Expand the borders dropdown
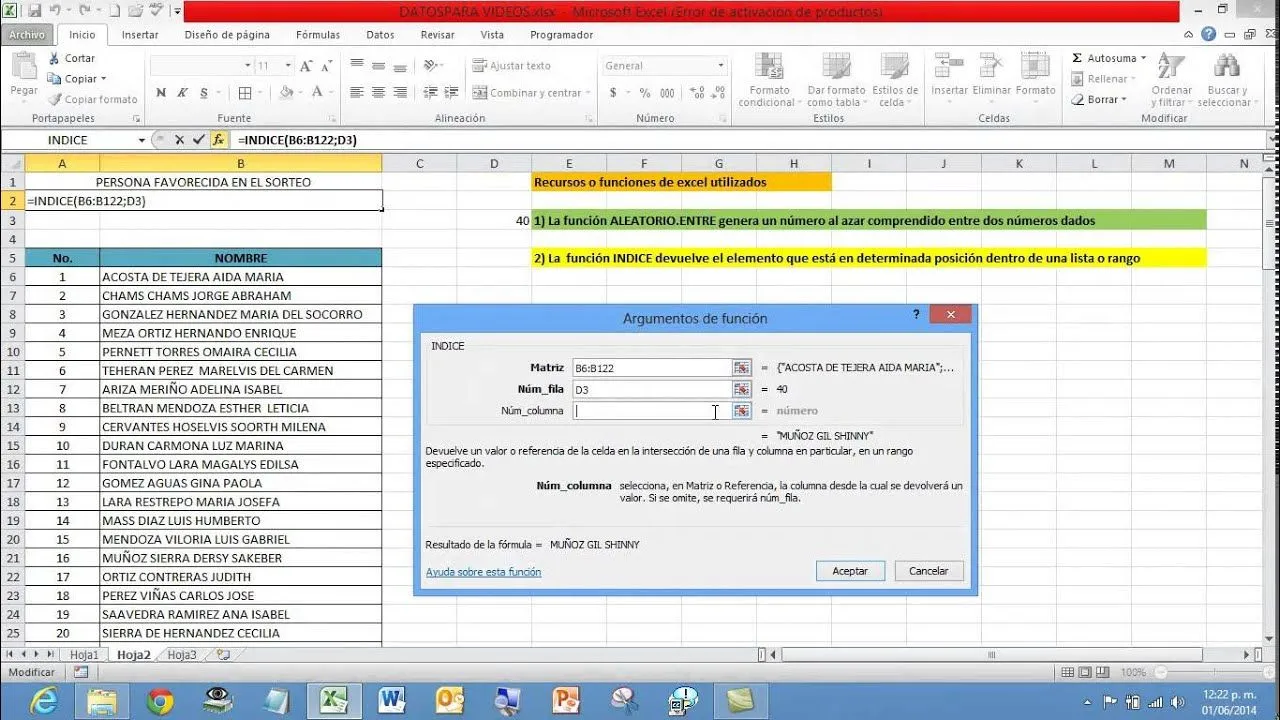The height and width of the screenshot is (720, 1280). coord(258,94)
